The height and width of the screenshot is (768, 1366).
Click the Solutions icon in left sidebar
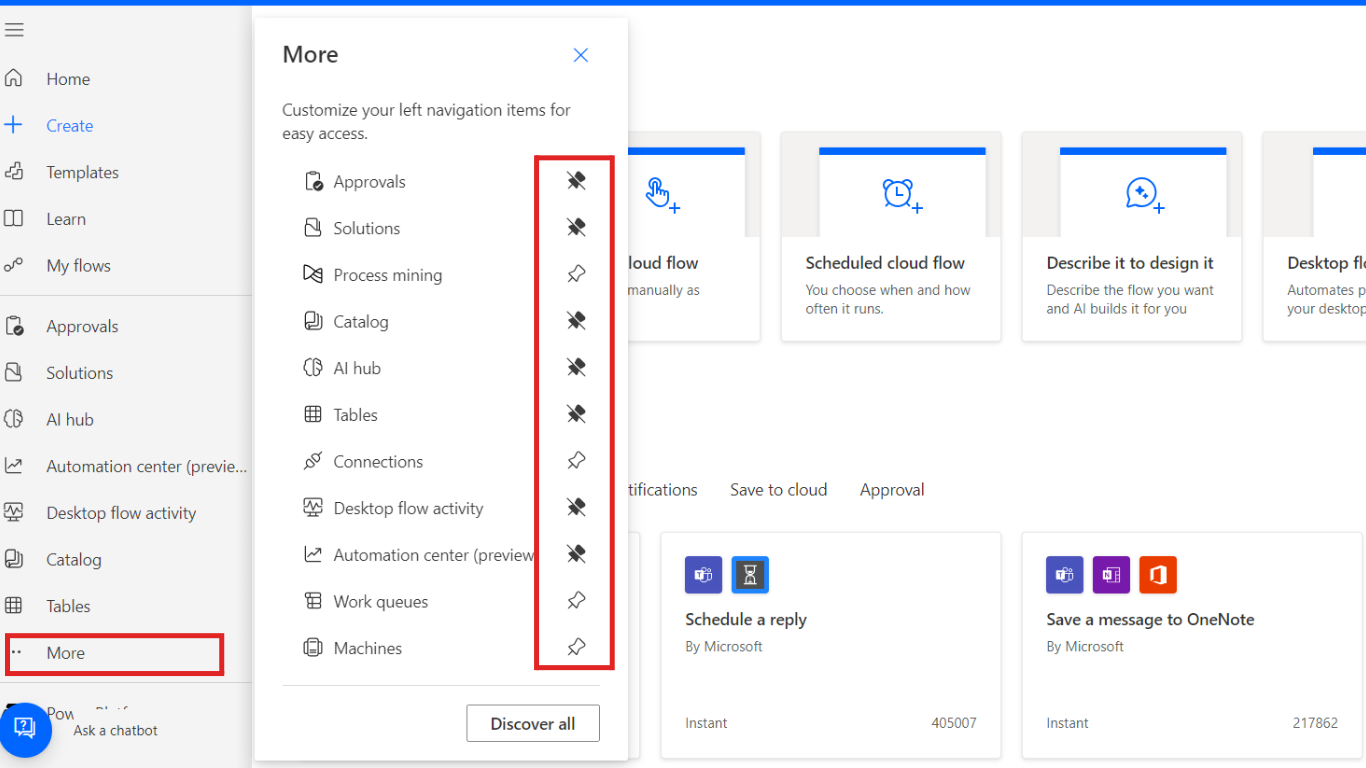13,373
